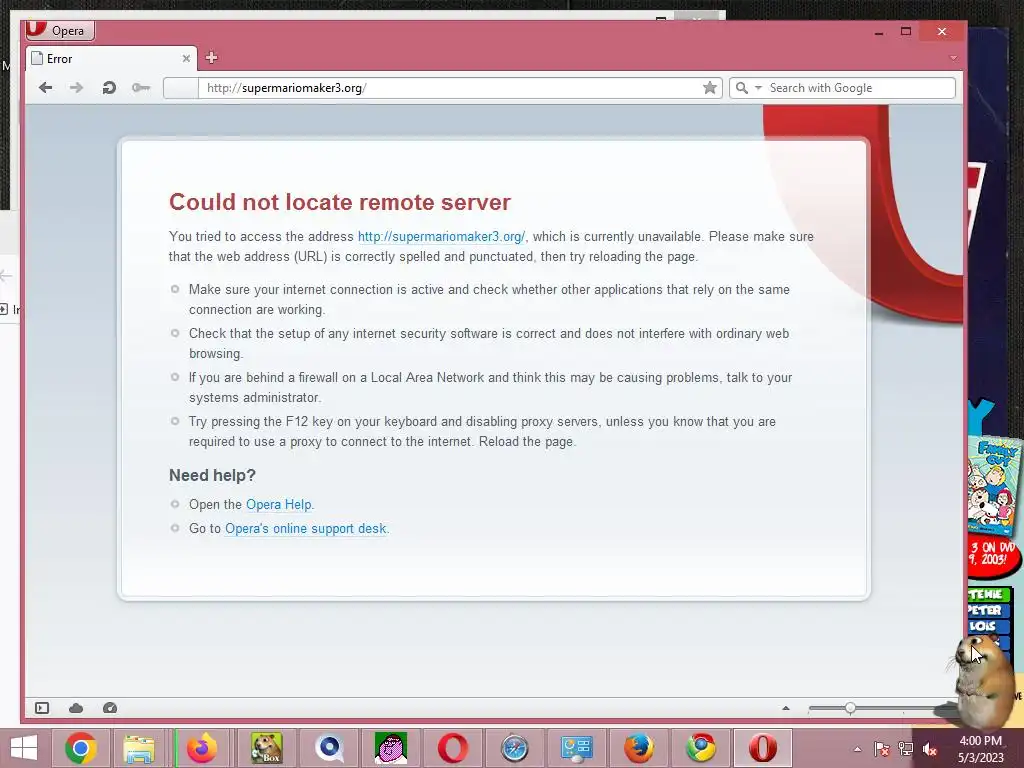Image resolution: width=1024 pixels, height=768 pixels.
Task: Click the search magnifier icon
Action: [x=742, y=88]
